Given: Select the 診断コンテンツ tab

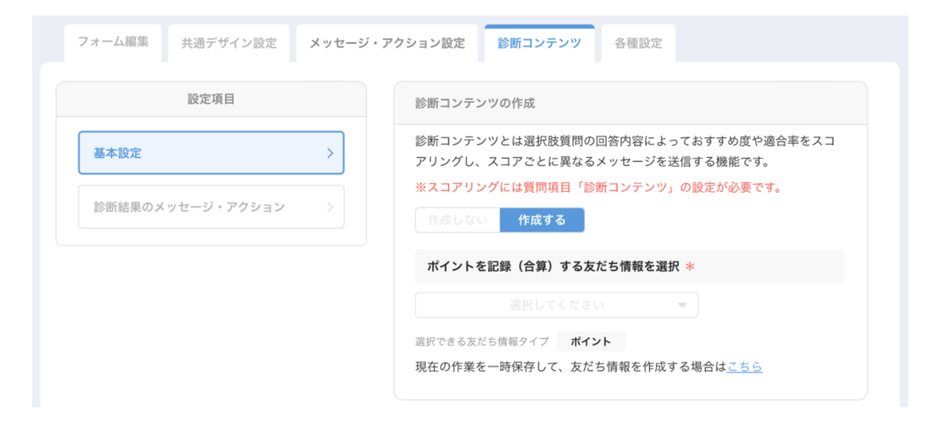Looking at the screenshot, I should [x=539, y=43].
